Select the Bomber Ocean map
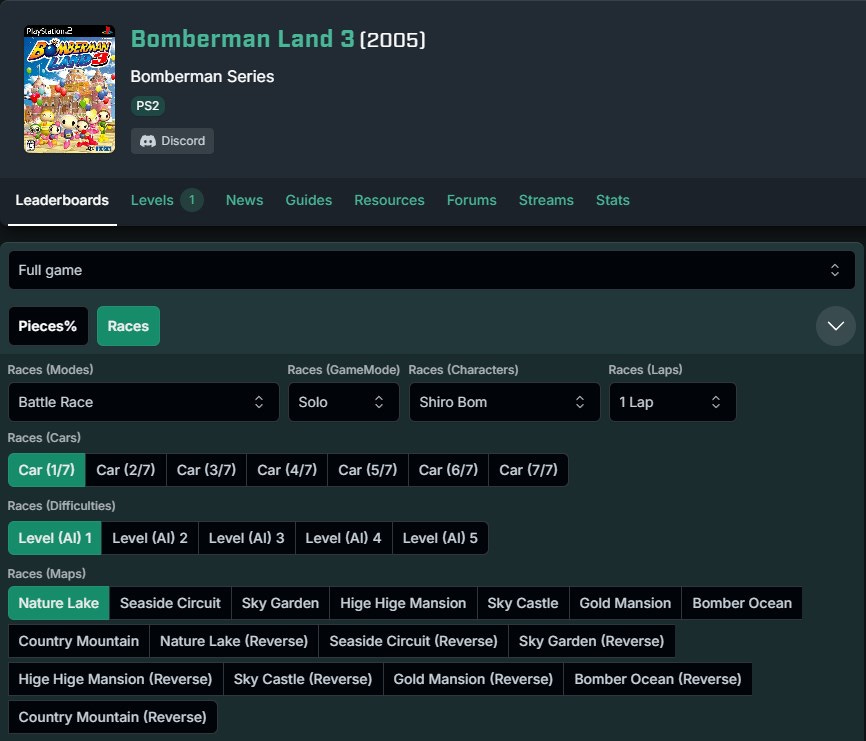 click(742, 603)
